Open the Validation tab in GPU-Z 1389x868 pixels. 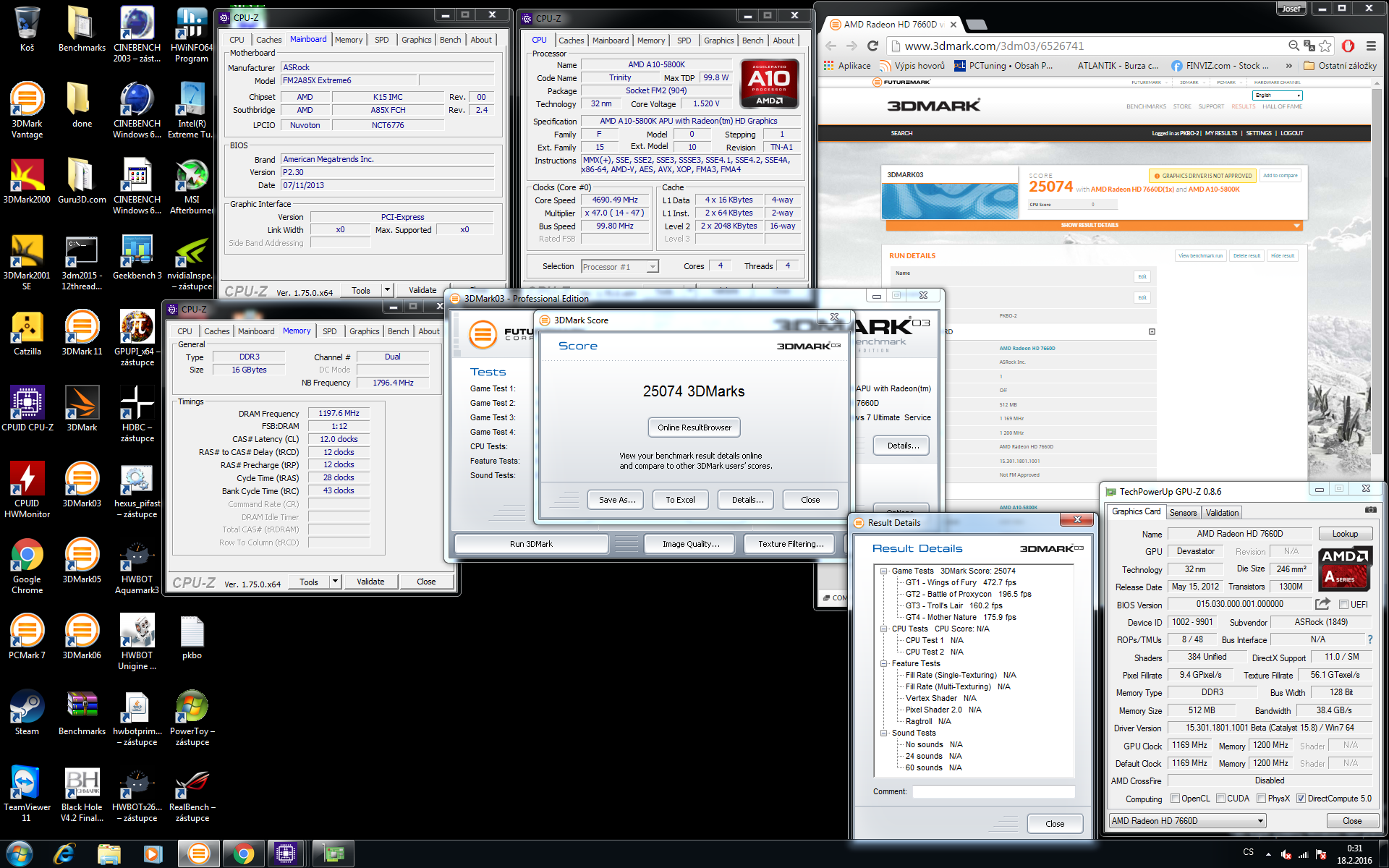(x=1222, y=513)
